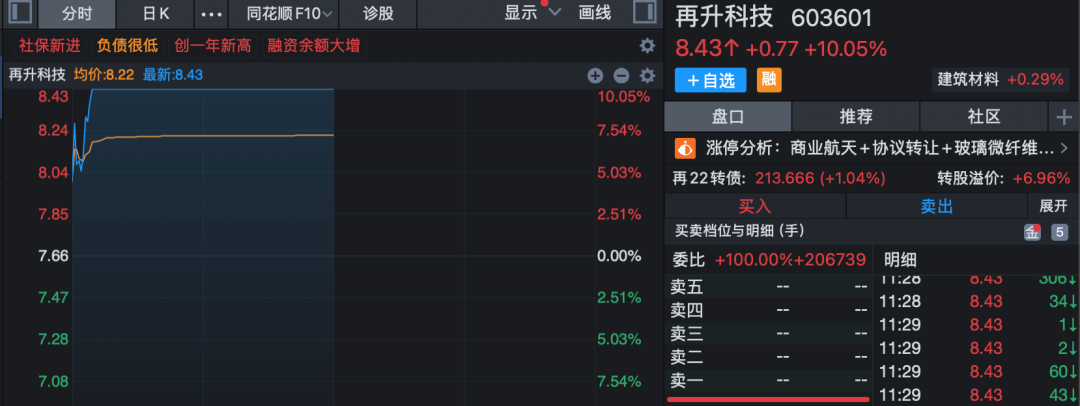Select the 5-level depth icon
The width and height of the screenshot is (1080, 406).
1059,232
